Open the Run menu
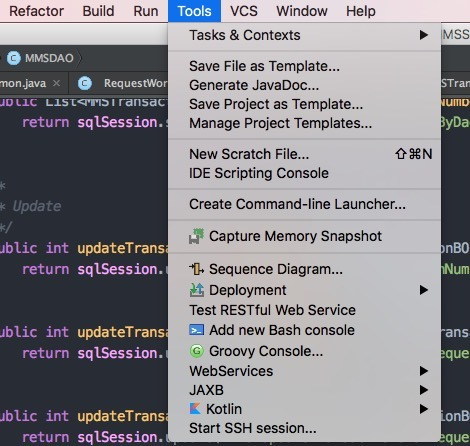Image resolution: width=470 pixels, height=446 pixels. click(146, 11)
